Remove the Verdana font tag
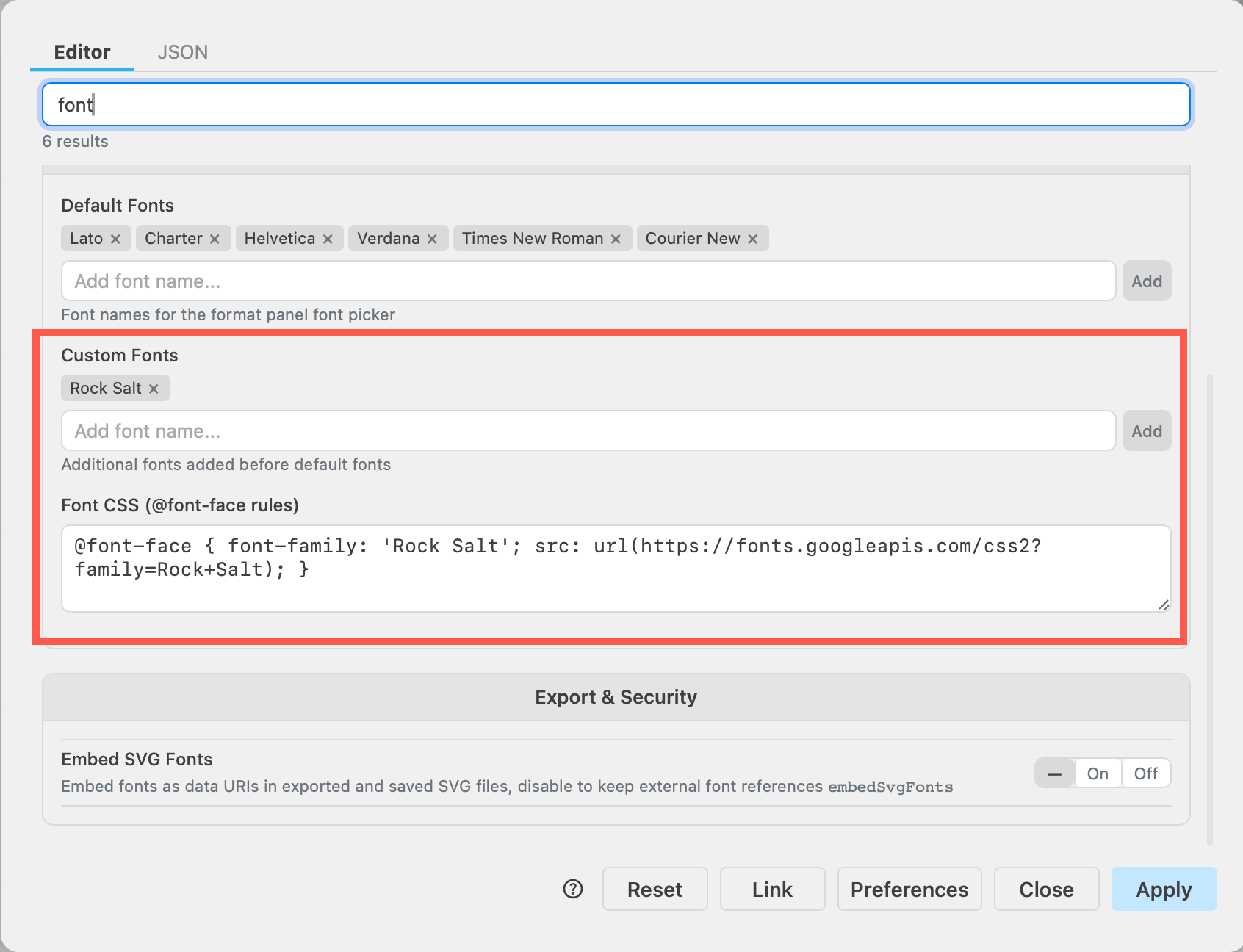 (x=432, y=239)
